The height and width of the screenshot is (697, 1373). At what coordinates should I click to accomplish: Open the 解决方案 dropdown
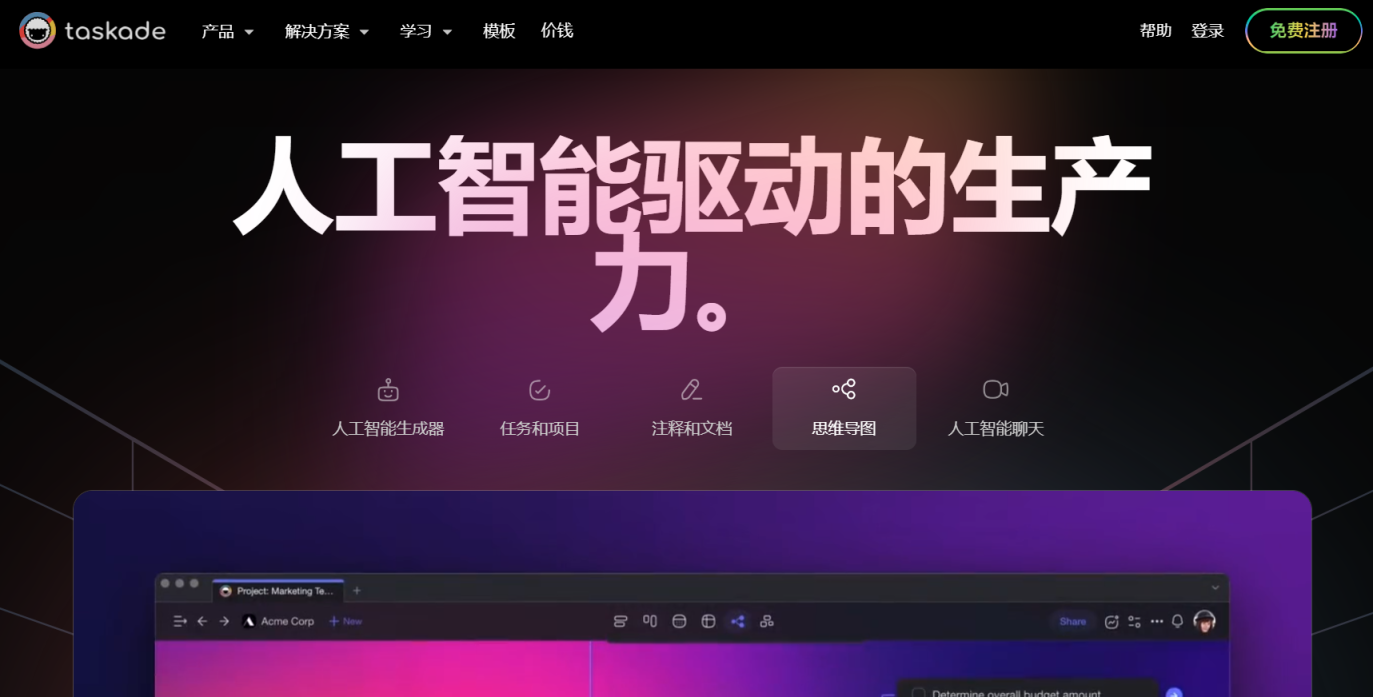(327, 31)
